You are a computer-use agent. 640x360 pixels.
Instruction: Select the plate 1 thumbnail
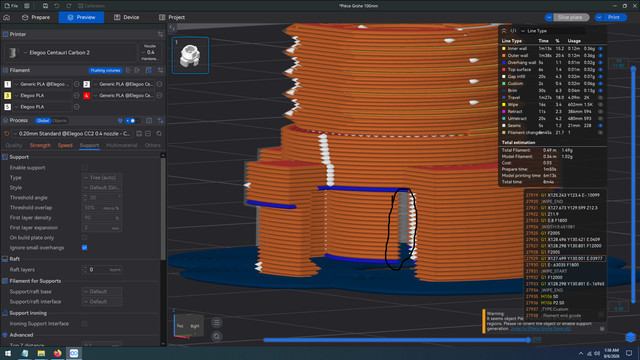(190, 55)
